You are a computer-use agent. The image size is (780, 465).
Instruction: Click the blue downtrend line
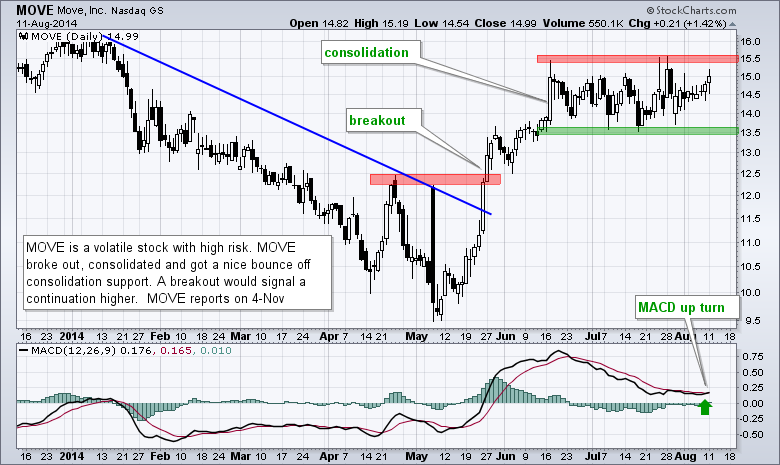pyautogui.click(x=298, y=125)
